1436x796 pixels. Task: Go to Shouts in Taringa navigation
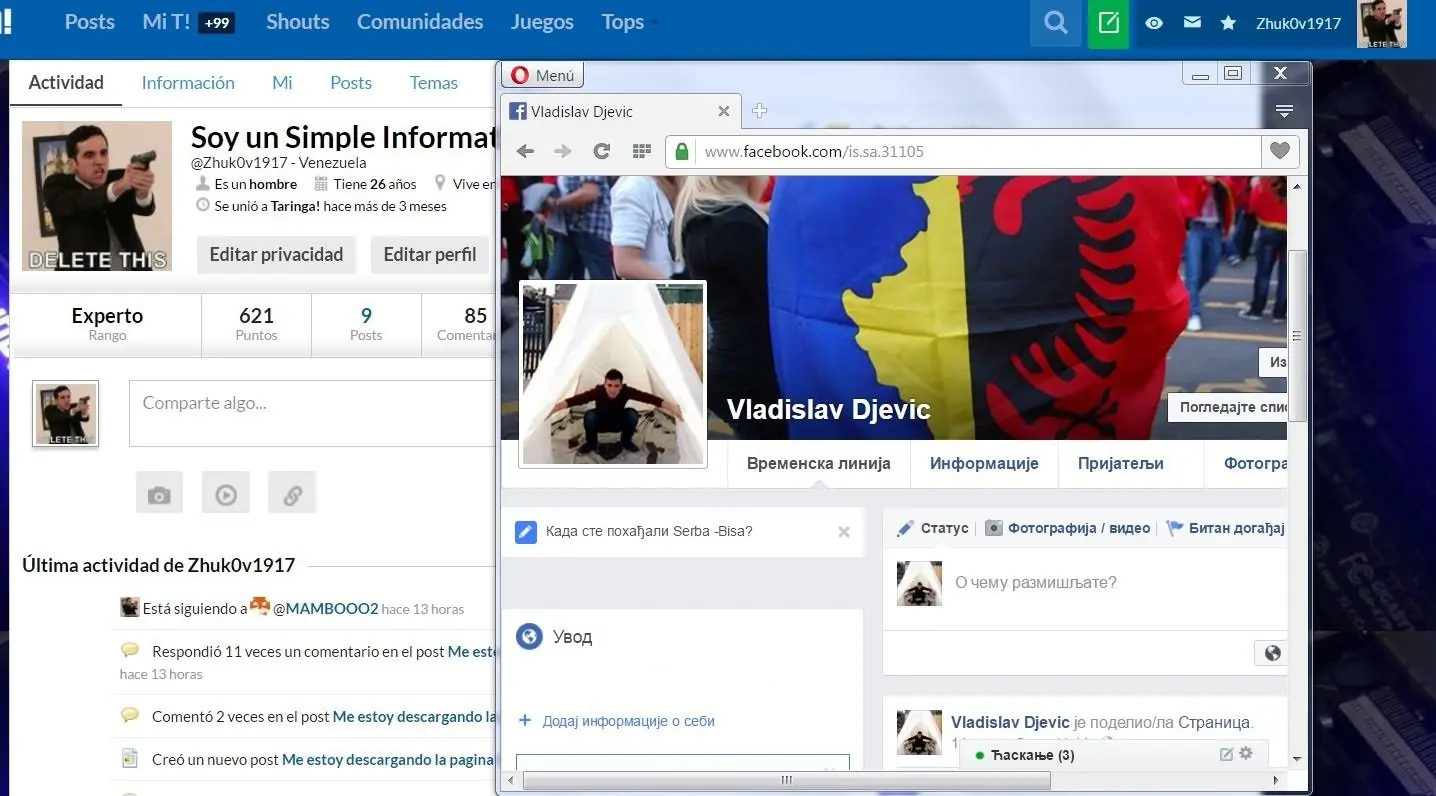(298, 22)
